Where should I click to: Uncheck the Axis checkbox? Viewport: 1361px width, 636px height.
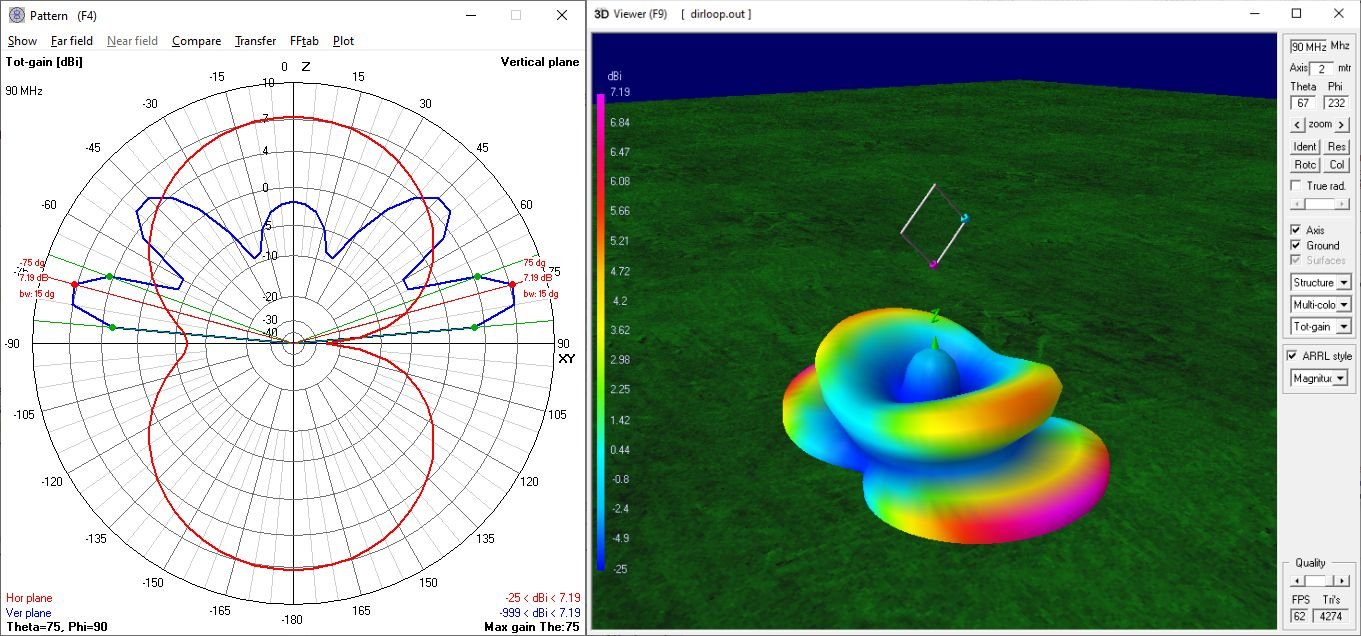coord(1297,230)
